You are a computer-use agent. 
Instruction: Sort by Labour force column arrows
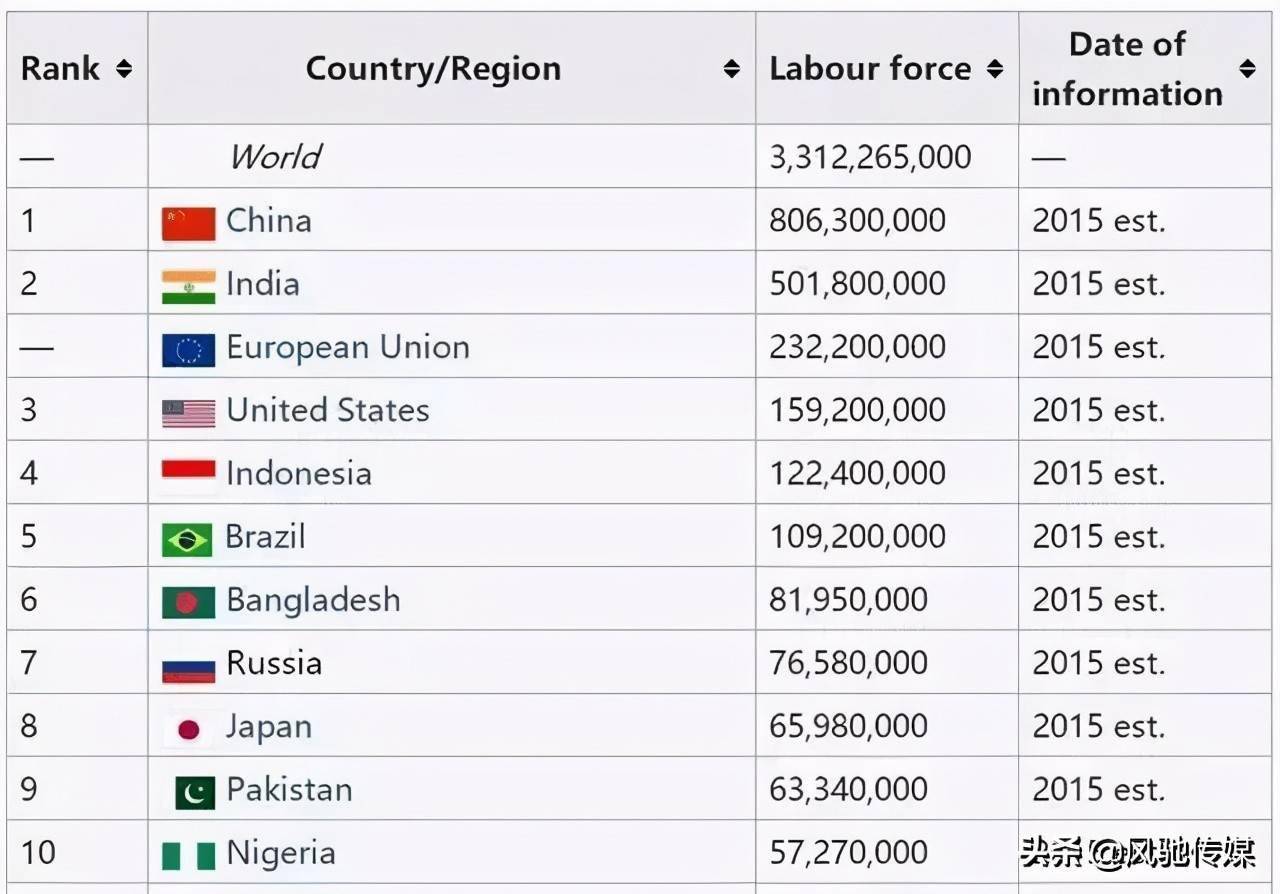pyautogui.click(x=994, y=68)
